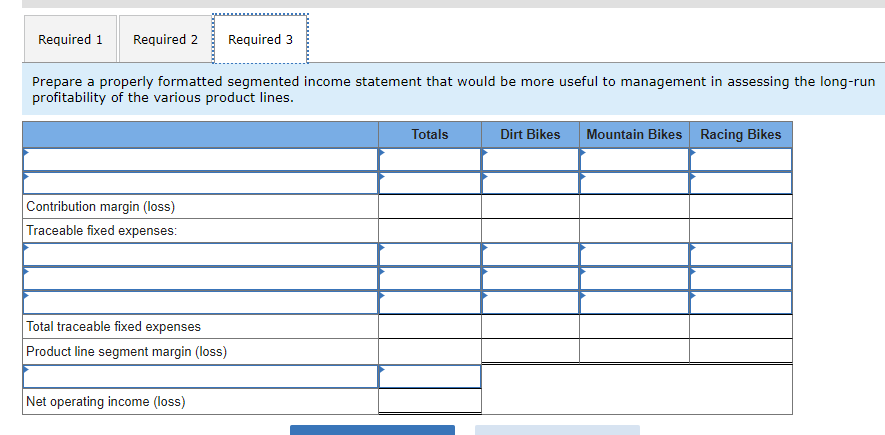Click Dirt Bikes cell in first row below headers
Viewport: 885px width, 435px height.
(531, 160)
